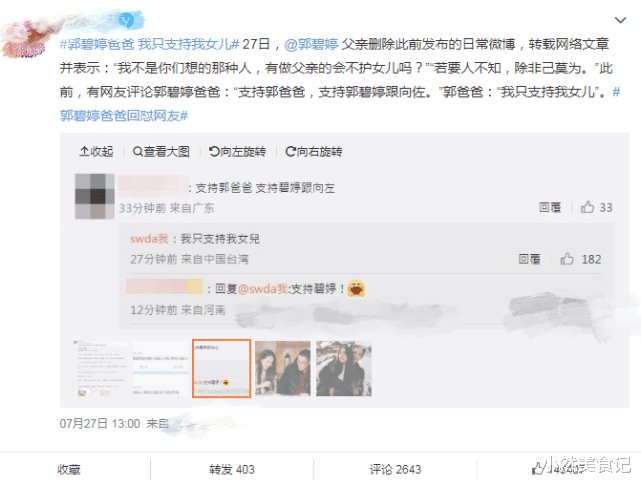
Task: Open the poster's profile avatar
Action: pos(27,39)
